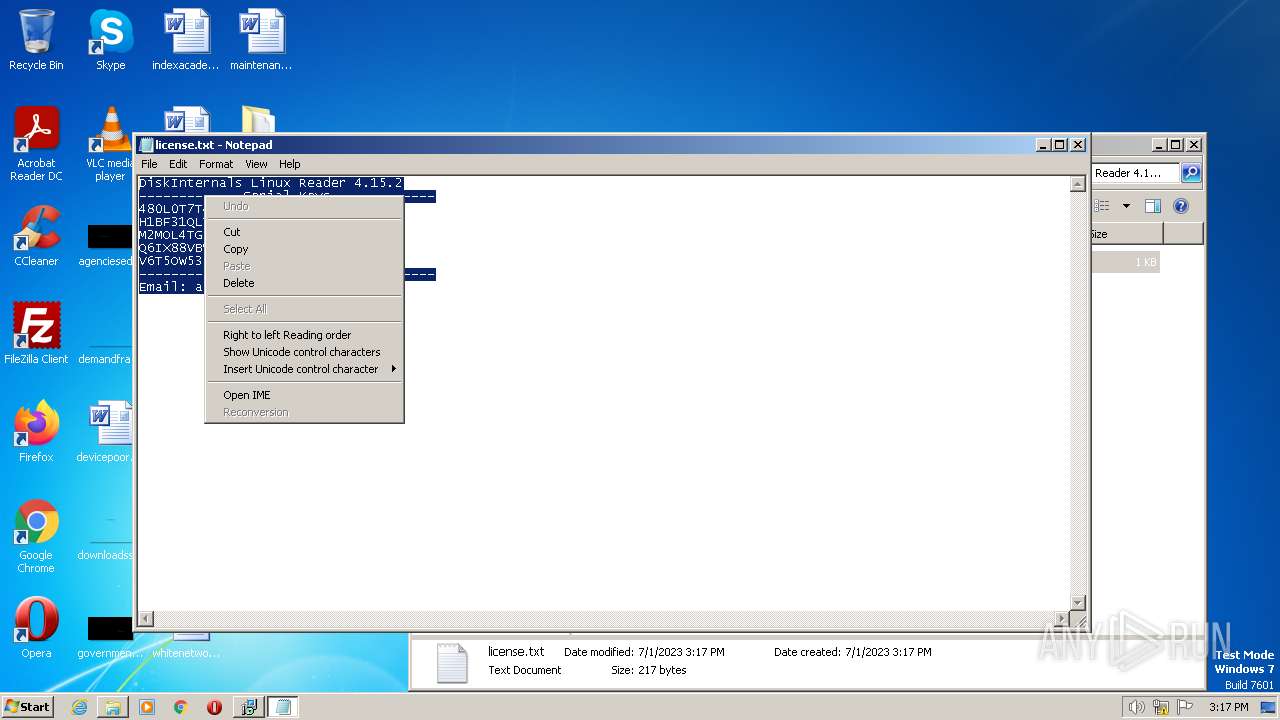The height and width of the screenshot is (720, 1280).
Task: Click the Start button
Action: (x=28, y=707)
